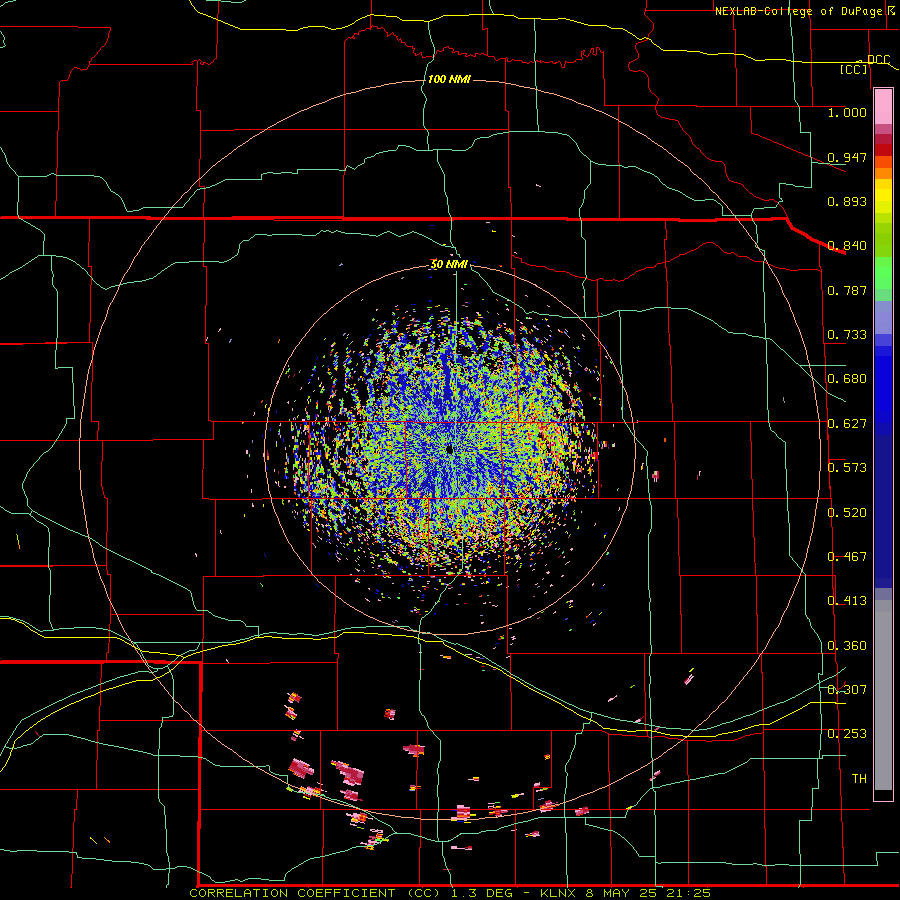This screenshot has height=900, width=900.
Task: Click the 0.413 scale value
Action: [847, 601]
